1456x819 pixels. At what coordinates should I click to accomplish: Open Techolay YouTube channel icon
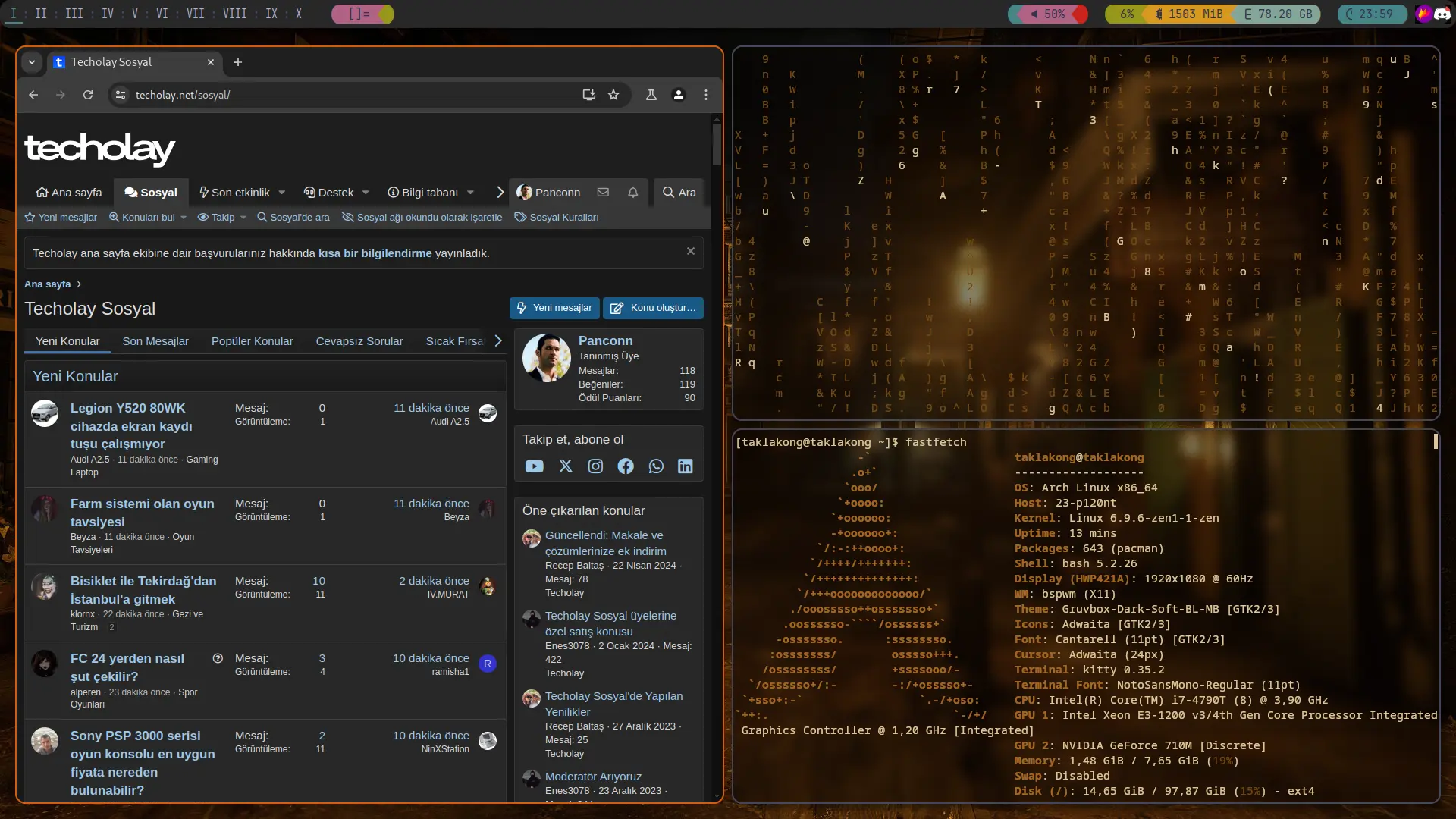coord(535,466)
